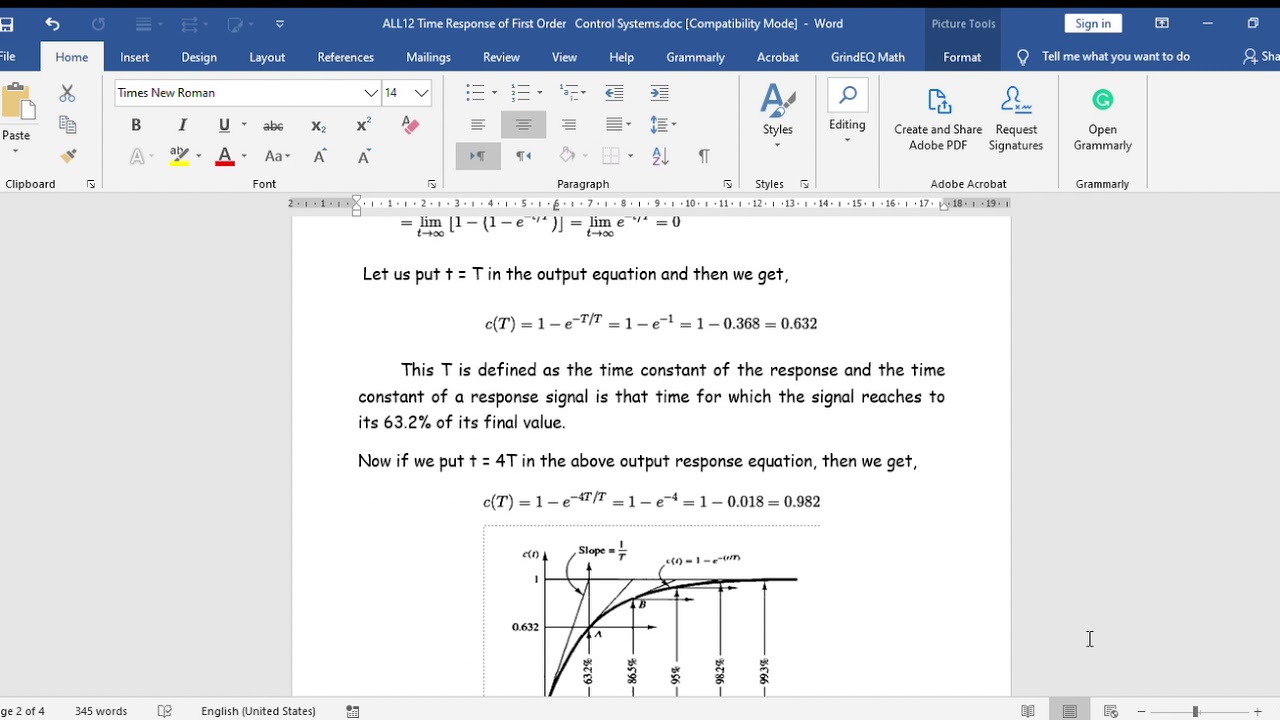The width and height of the screenshot is (1280, 720).
Task: Switch to the Insert tab
Action: [x=135, y=57]
